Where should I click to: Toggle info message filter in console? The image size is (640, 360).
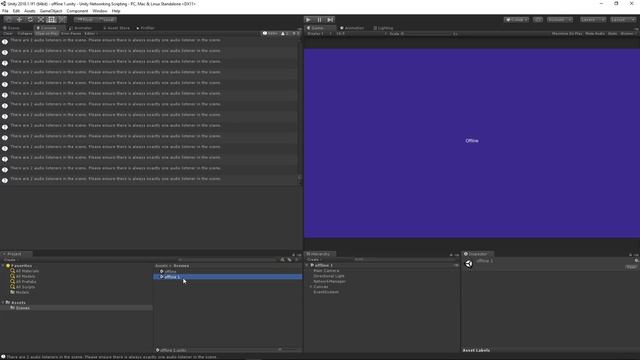pos(270,33)
